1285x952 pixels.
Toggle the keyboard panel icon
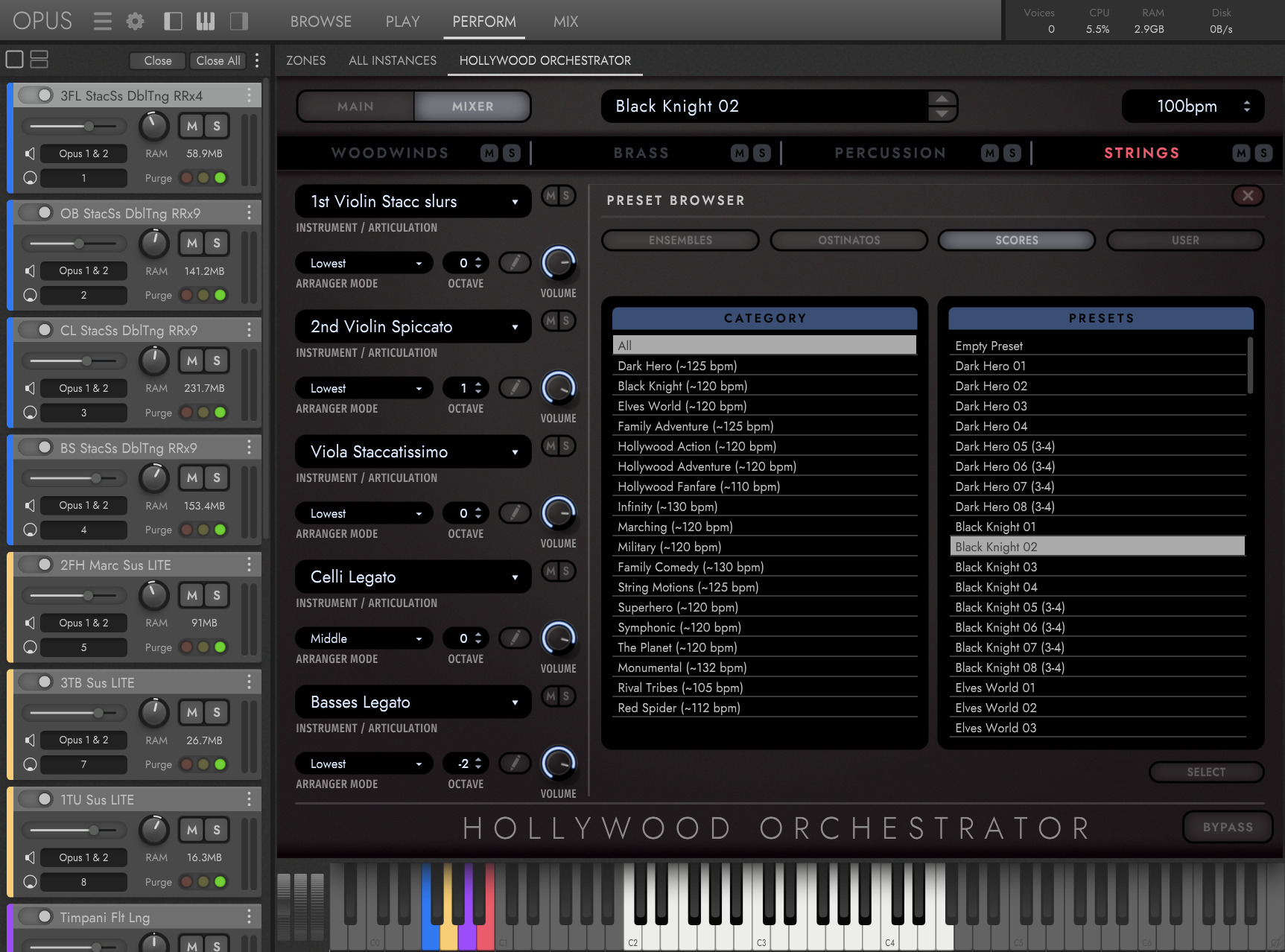click(206, 21)
